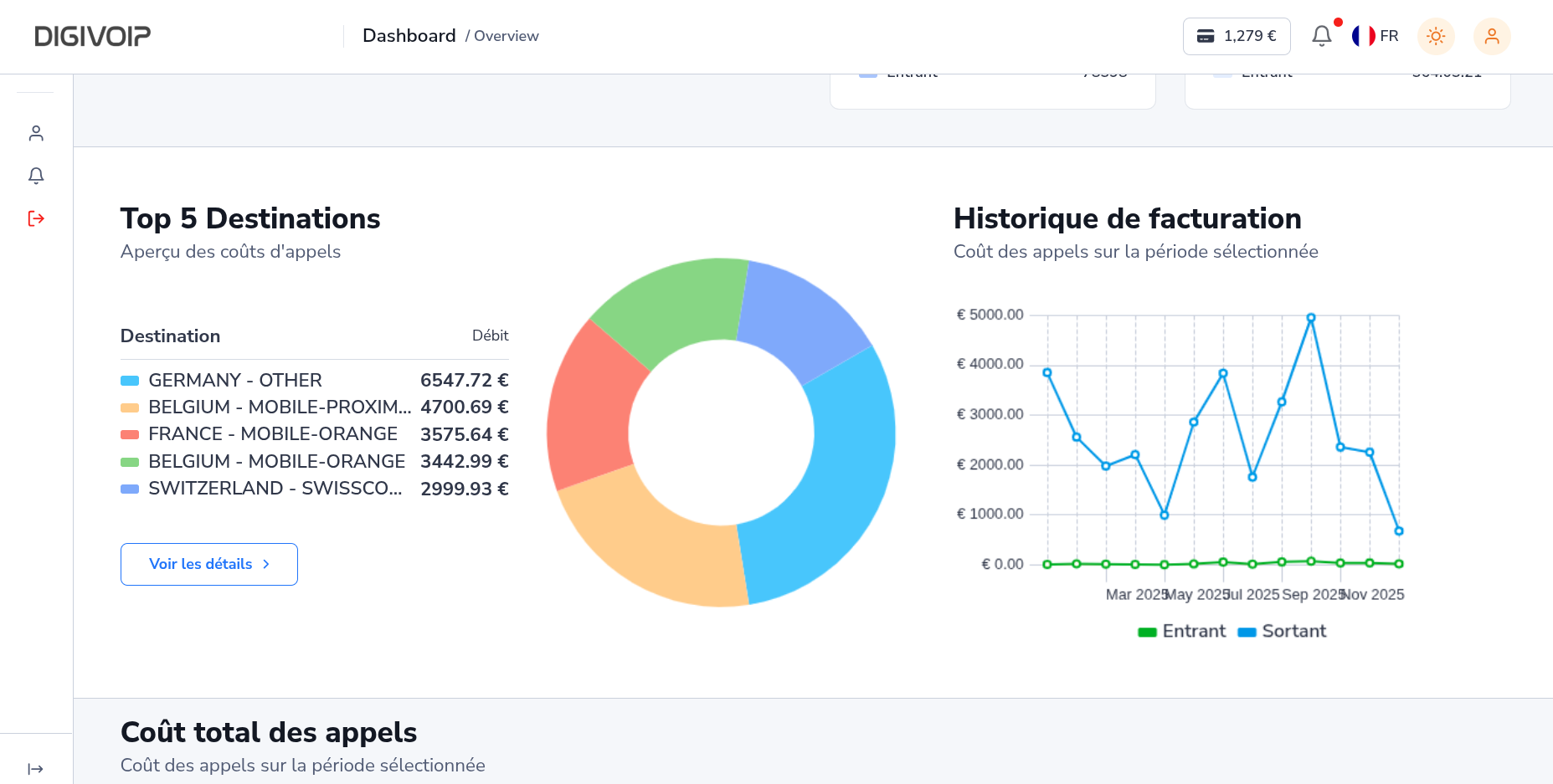This screenshot has width=1553, height=784.
Task: Open the FR language selector
Action: 1376,36
